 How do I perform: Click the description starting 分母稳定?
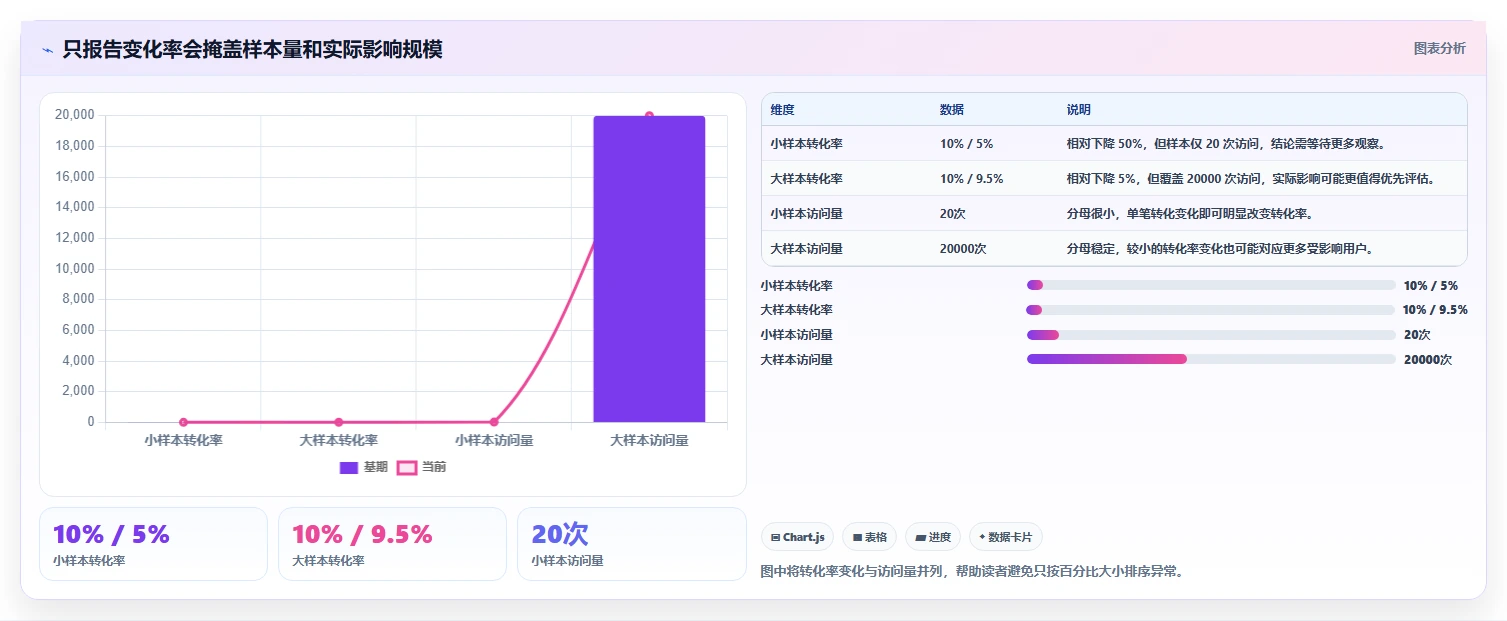pos(1221,249)
